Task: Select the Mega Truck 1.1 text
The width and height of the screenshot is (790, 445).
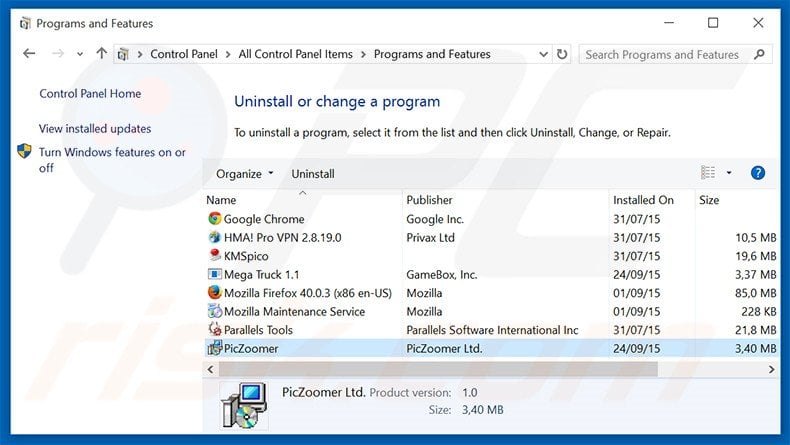Action: (261, 275)
